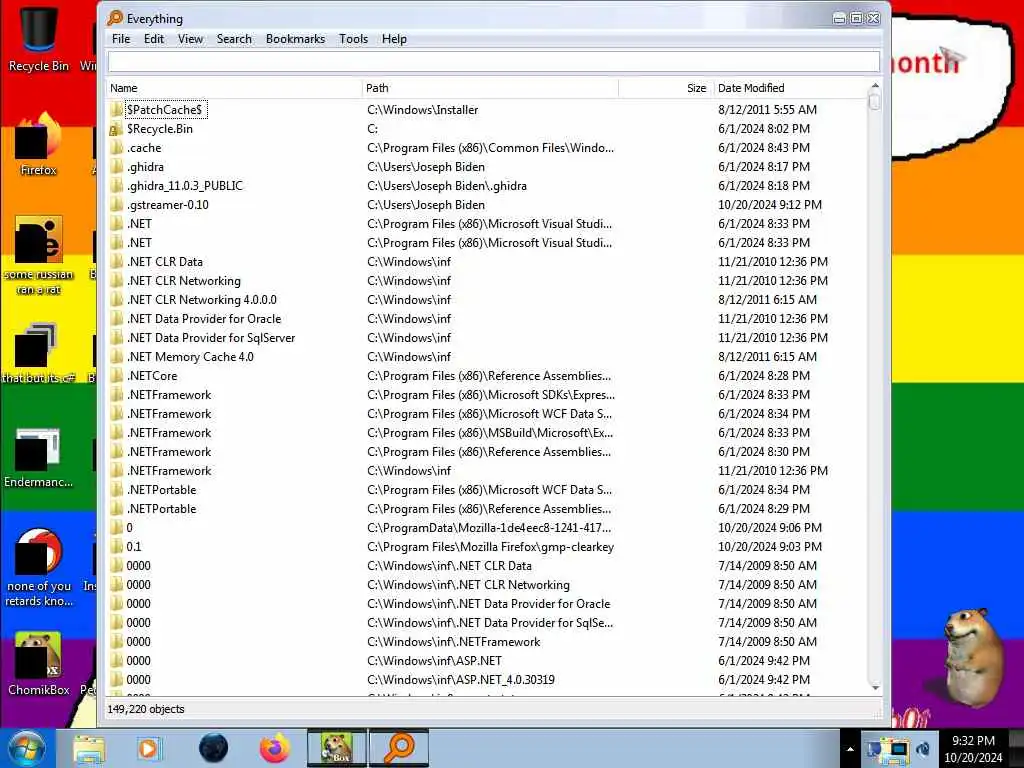Open the Windows Start orb
1024x768 pixels.
click(26, 748)
